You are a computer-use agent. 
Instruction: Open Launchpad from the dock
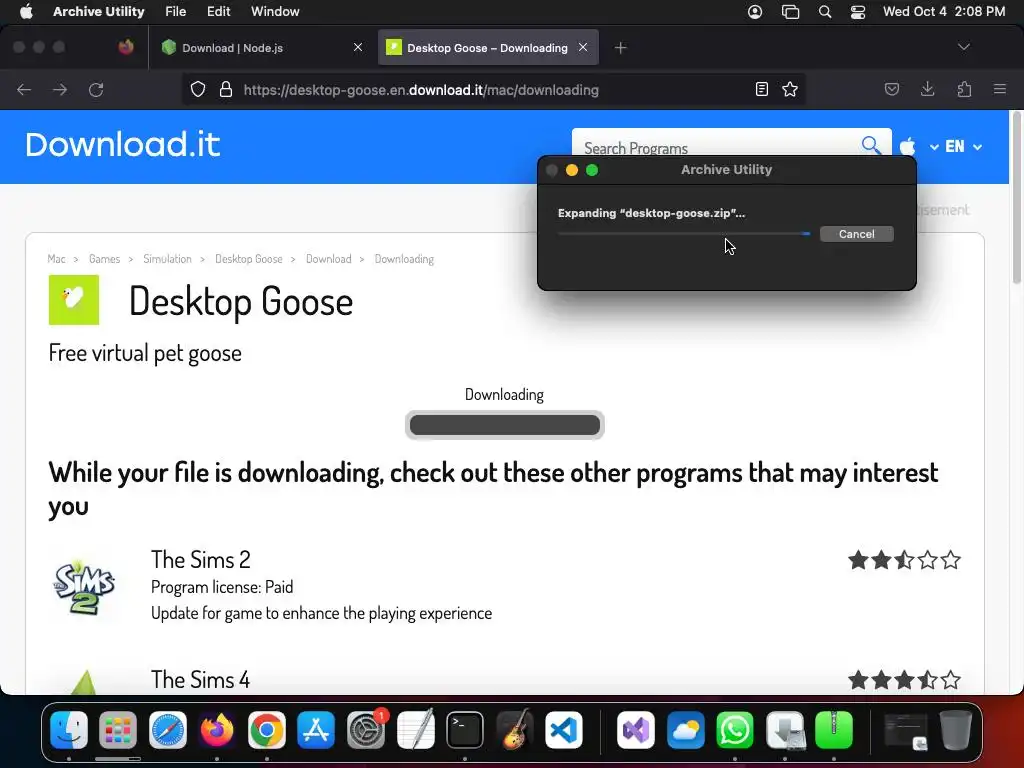118,730
